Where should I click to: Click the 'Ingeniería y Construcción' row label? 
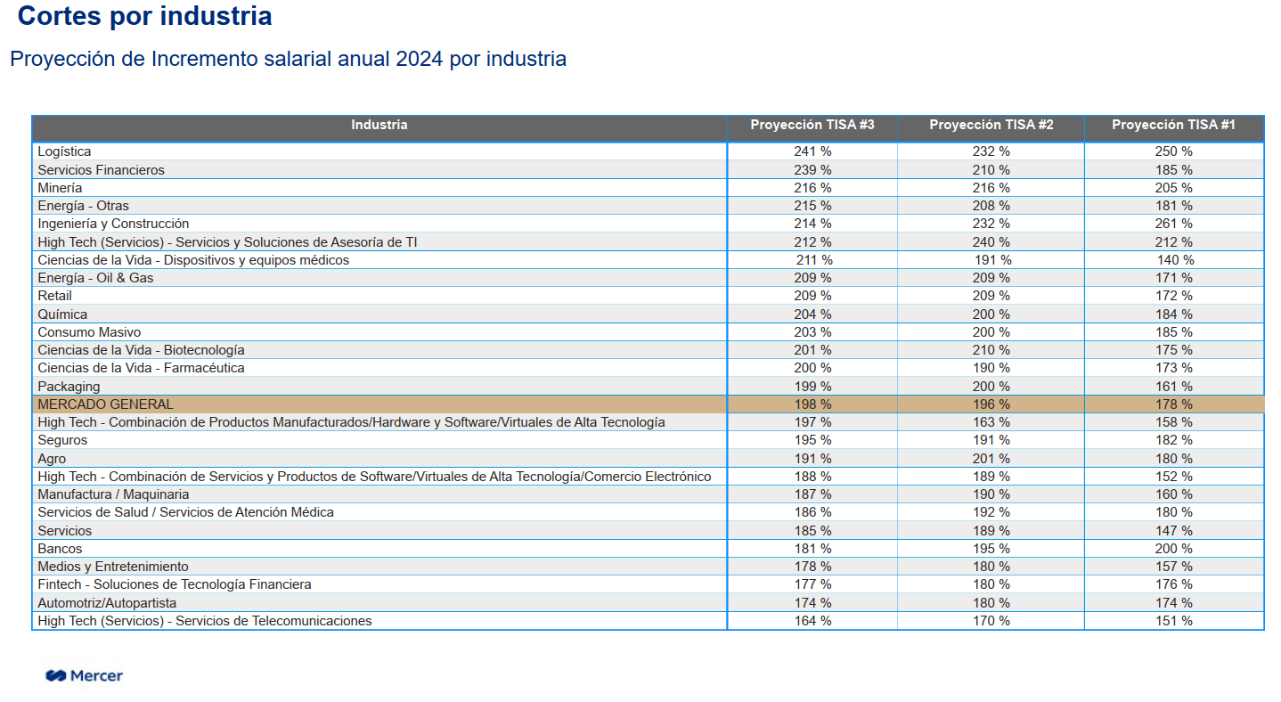click(113, 224)
